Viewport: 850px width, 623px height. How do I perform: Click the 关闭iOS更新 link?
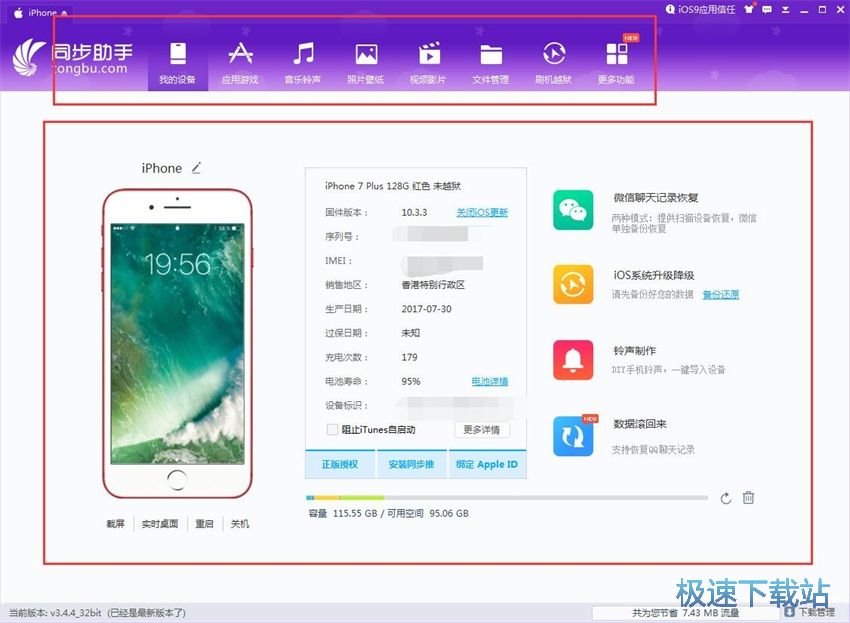click(x=482, y=212)
